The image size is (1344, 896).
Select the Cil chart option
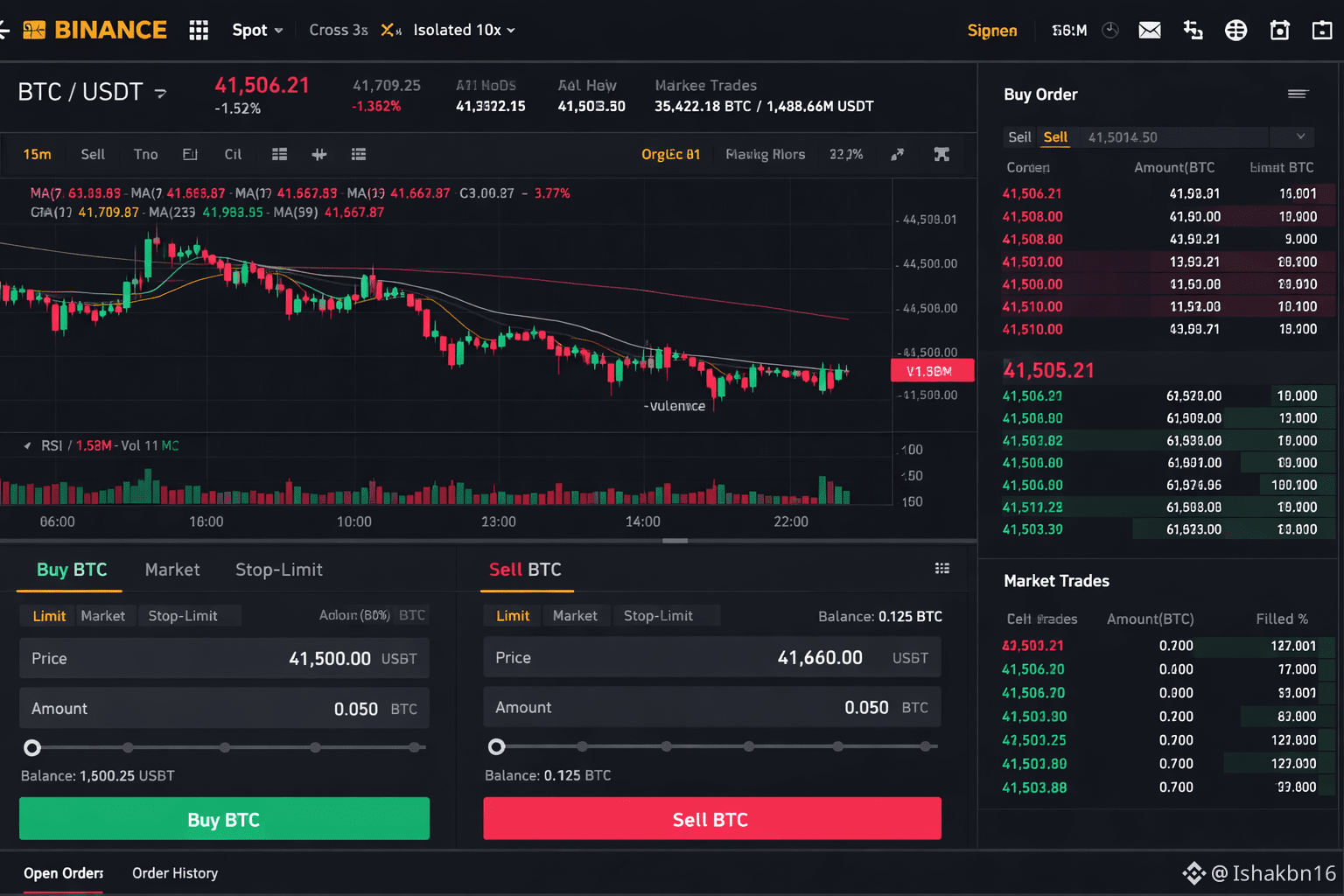click(x=233, y=155)
